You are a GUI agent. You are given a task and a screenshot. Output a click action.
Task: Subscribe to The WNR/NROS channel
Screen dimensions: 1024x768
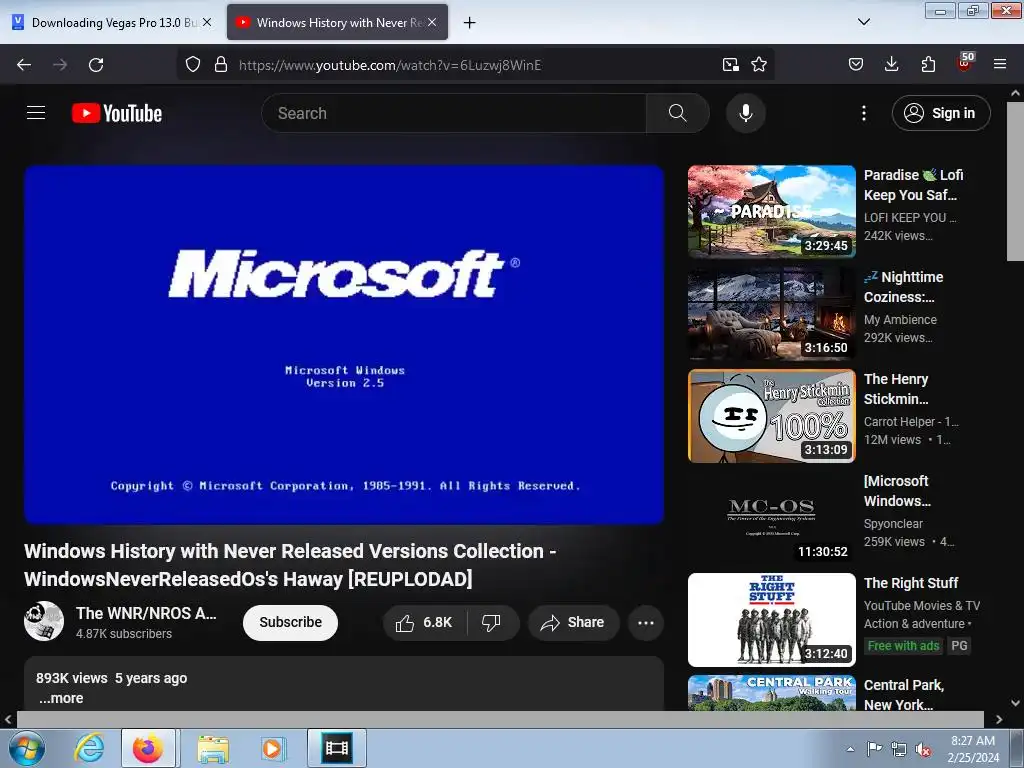291,622
